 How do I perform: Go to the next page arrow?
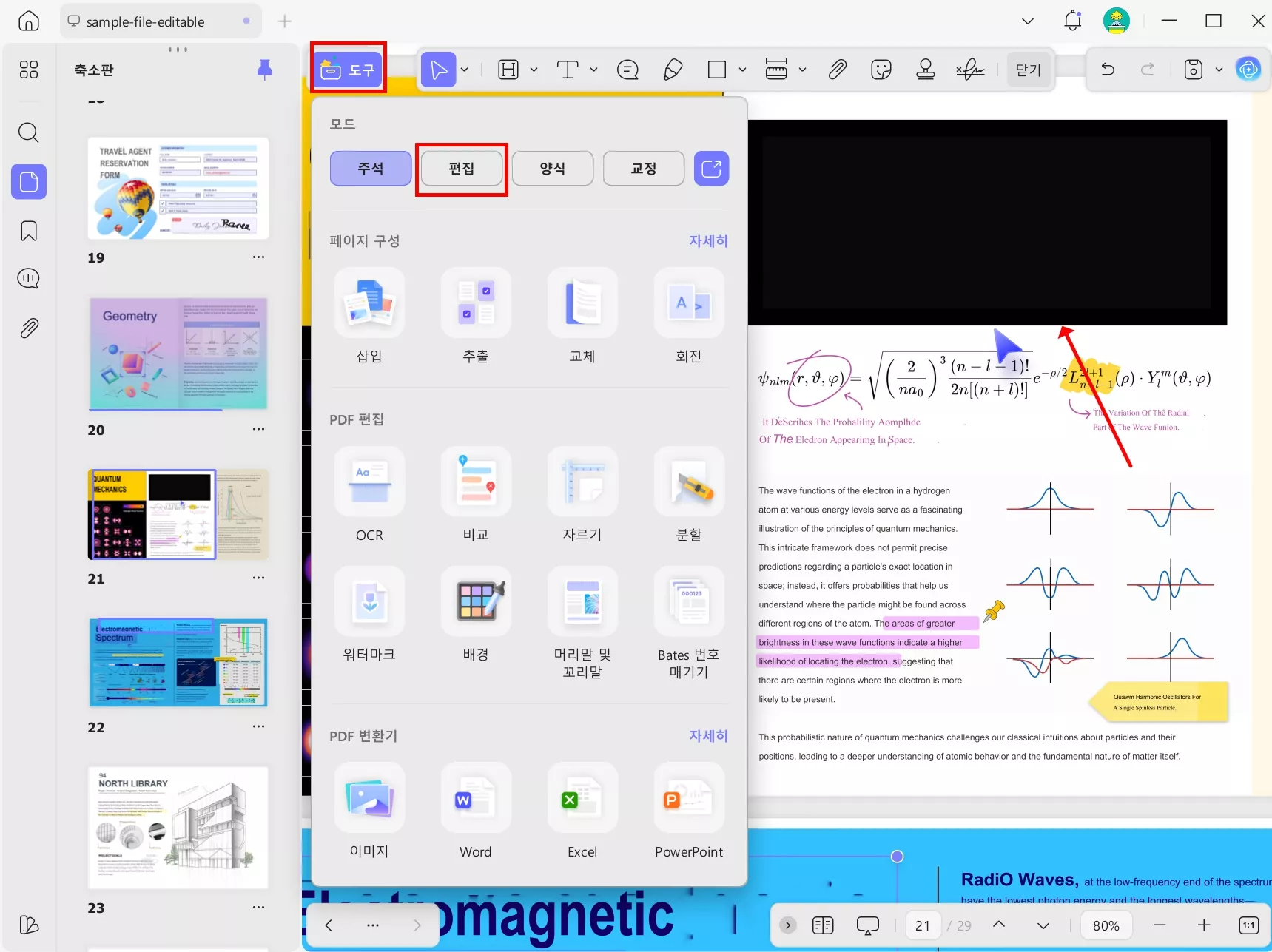pyautogui.click(x=1043, y=925)
